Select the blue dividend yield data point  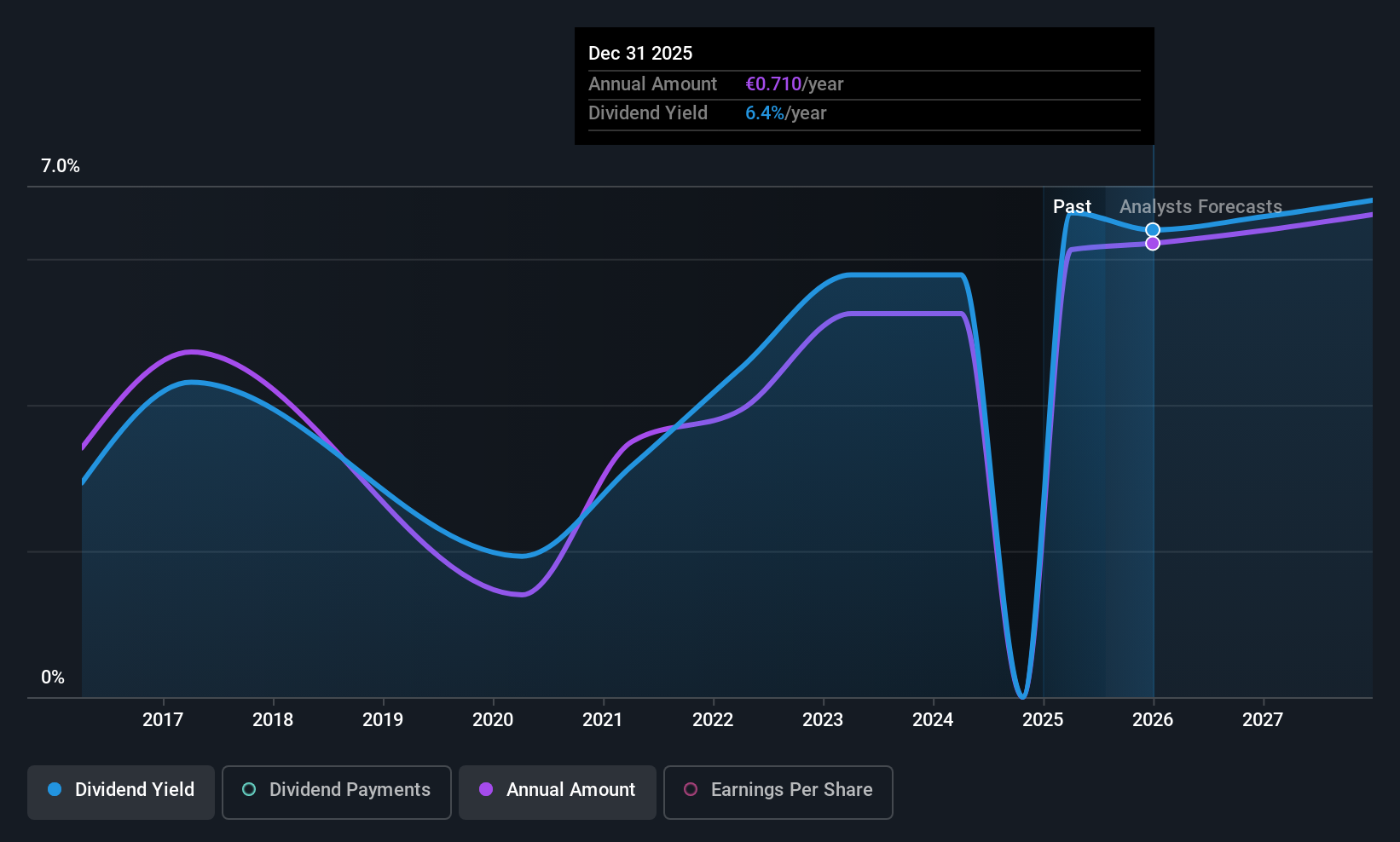1153,230
